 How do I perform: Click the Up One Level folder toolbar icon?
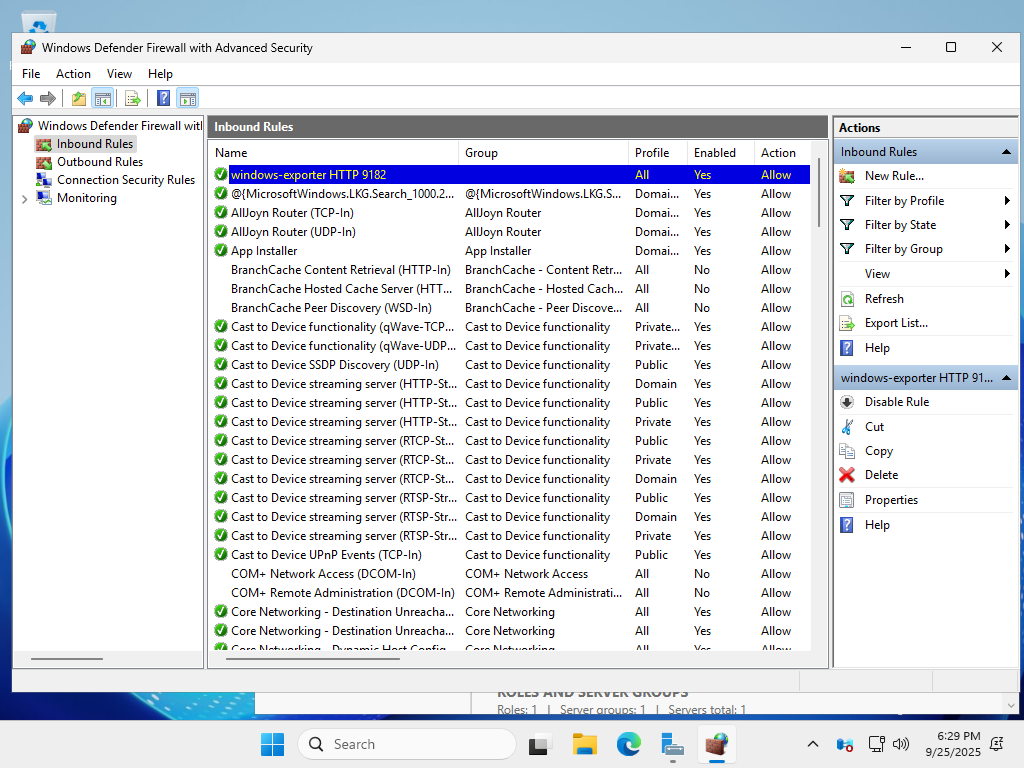[x=79, y=98]
